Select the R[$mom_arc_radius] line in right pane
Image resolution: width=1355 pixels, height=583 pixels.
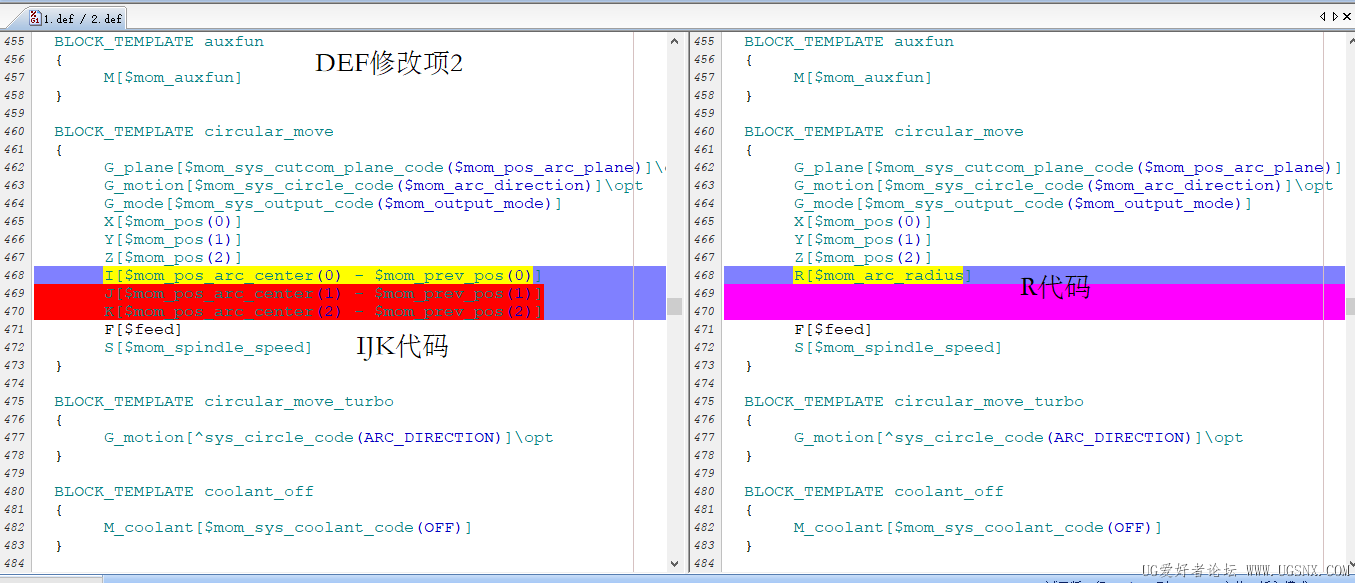[x=883, y=275]
